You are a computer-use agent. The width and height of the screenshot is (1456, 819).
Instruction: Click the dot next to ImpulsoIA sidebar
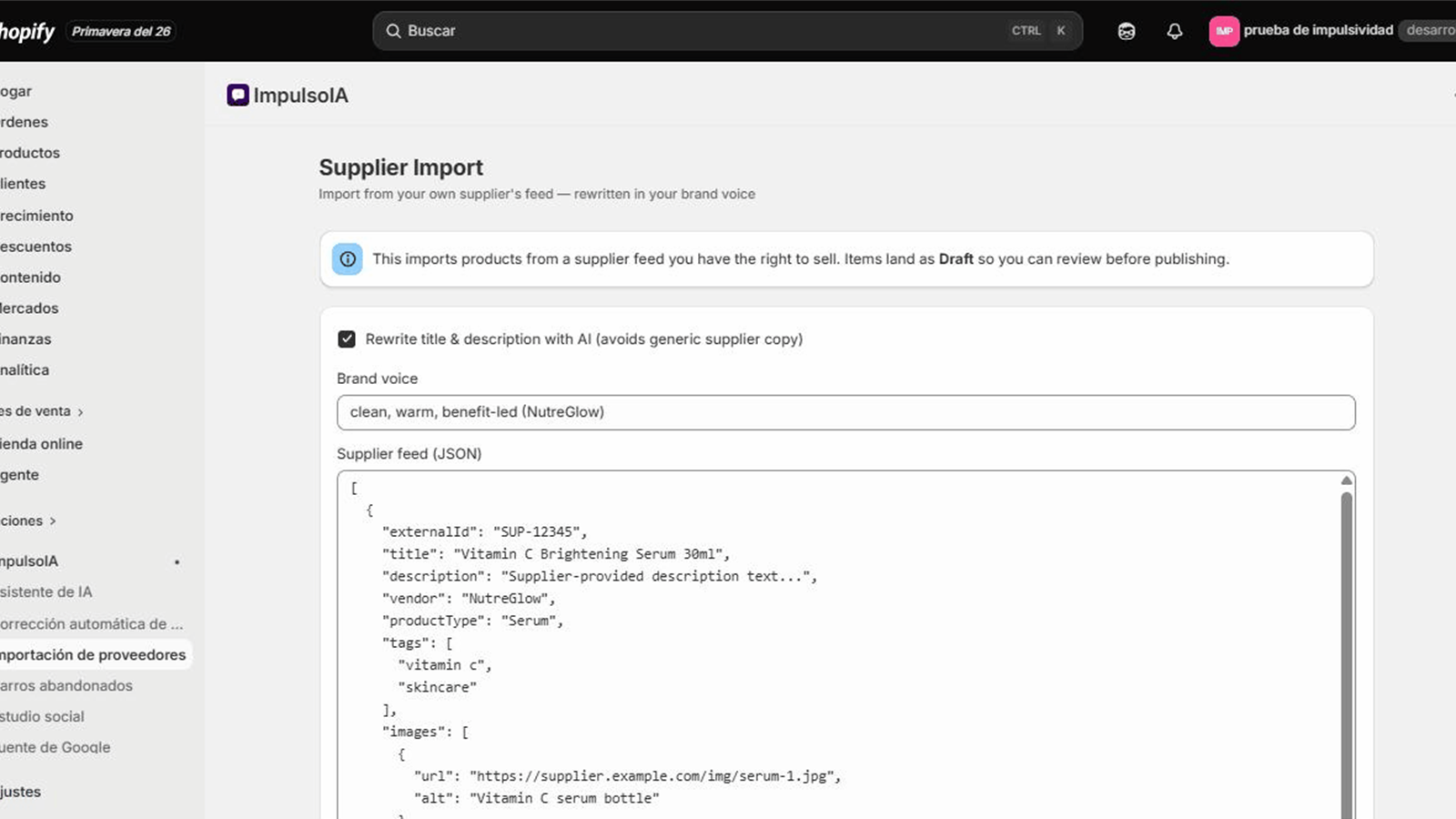point(177,562)
